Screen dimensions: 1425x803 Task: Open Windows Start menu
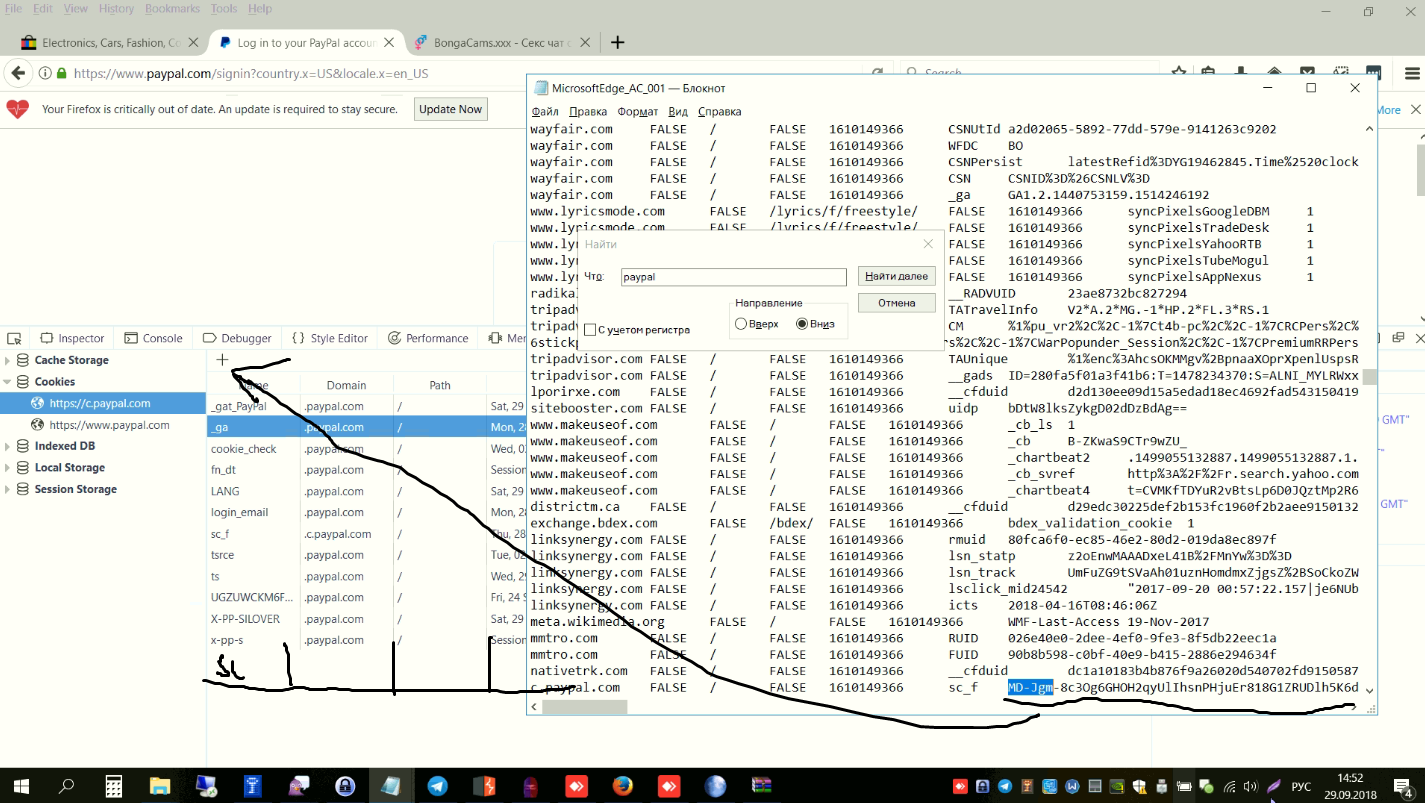tap(20, 786)
